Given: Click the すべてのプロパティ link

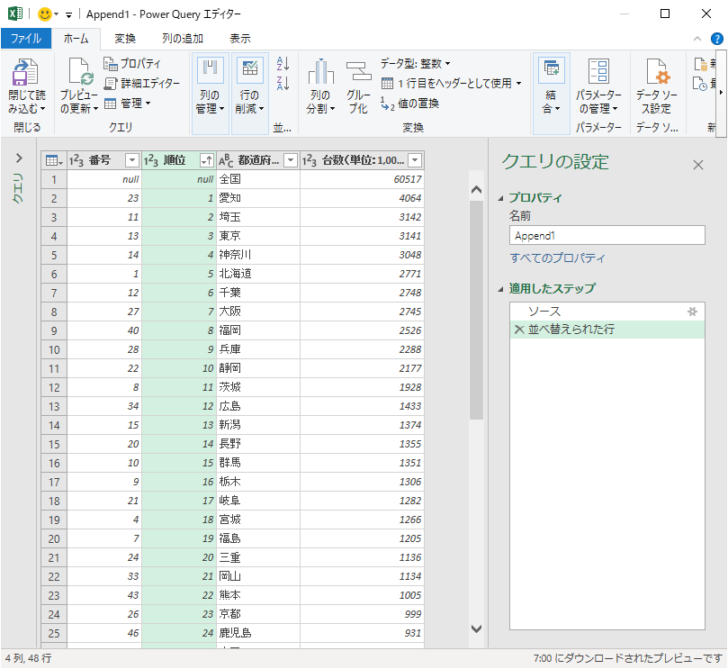Looking at the screenshot, I should pyautogui.click(x=557, y=258).
